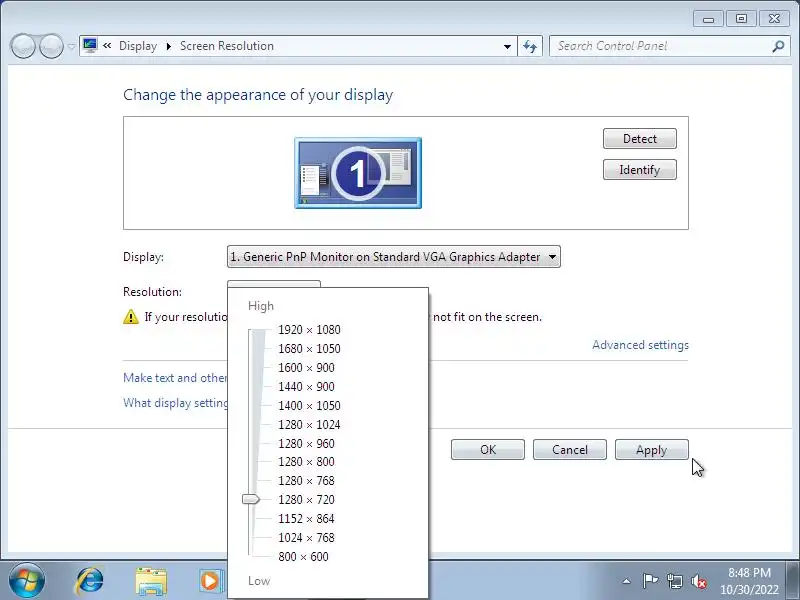
Task: Open Windows Explorer folder on taskbar
Action: 151,581
